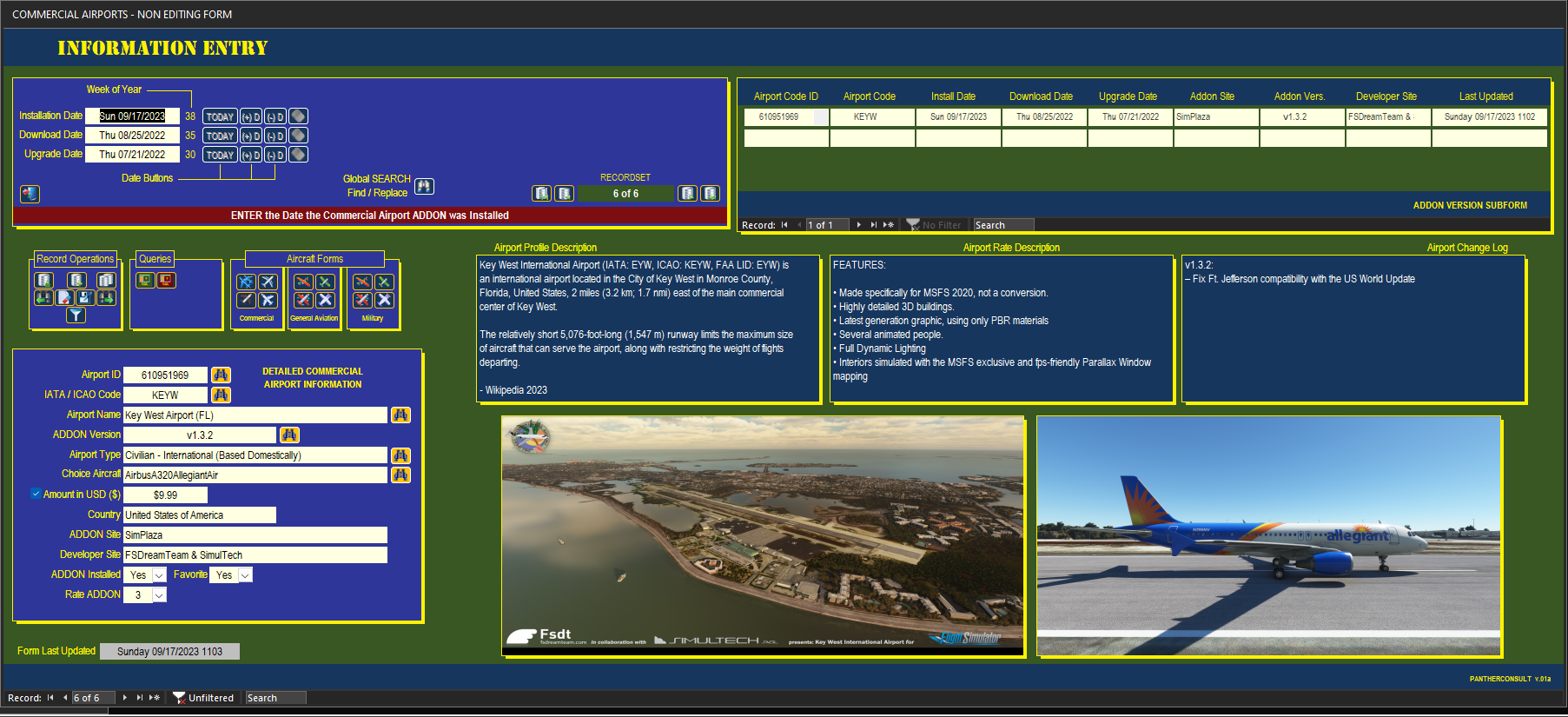Screen dimensions: 1568x717
Task: Click the exit door icon in date panel
Action: [x=30, y=194]
